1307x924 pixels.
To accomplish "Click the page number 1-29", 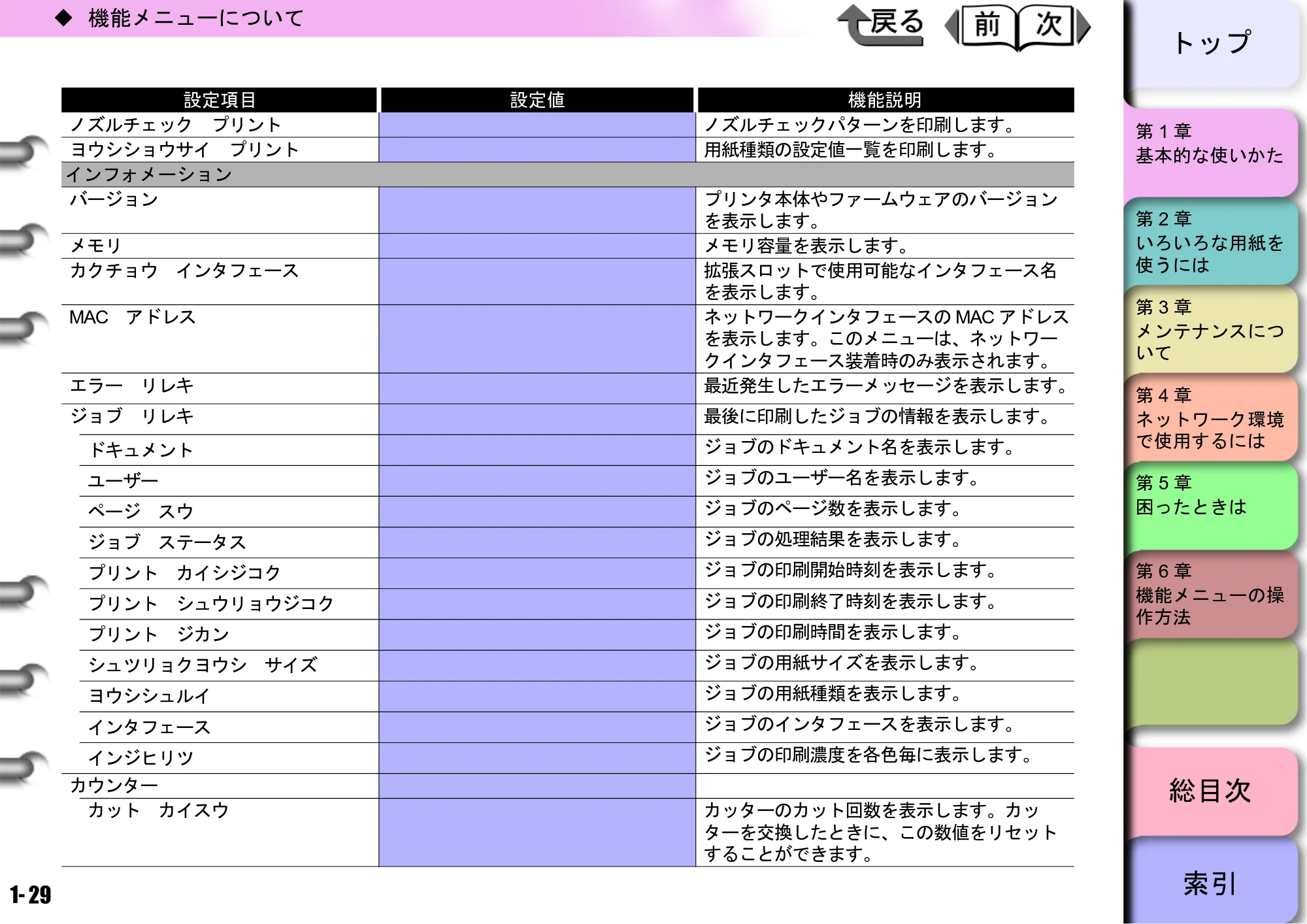I will coord(30,895).
